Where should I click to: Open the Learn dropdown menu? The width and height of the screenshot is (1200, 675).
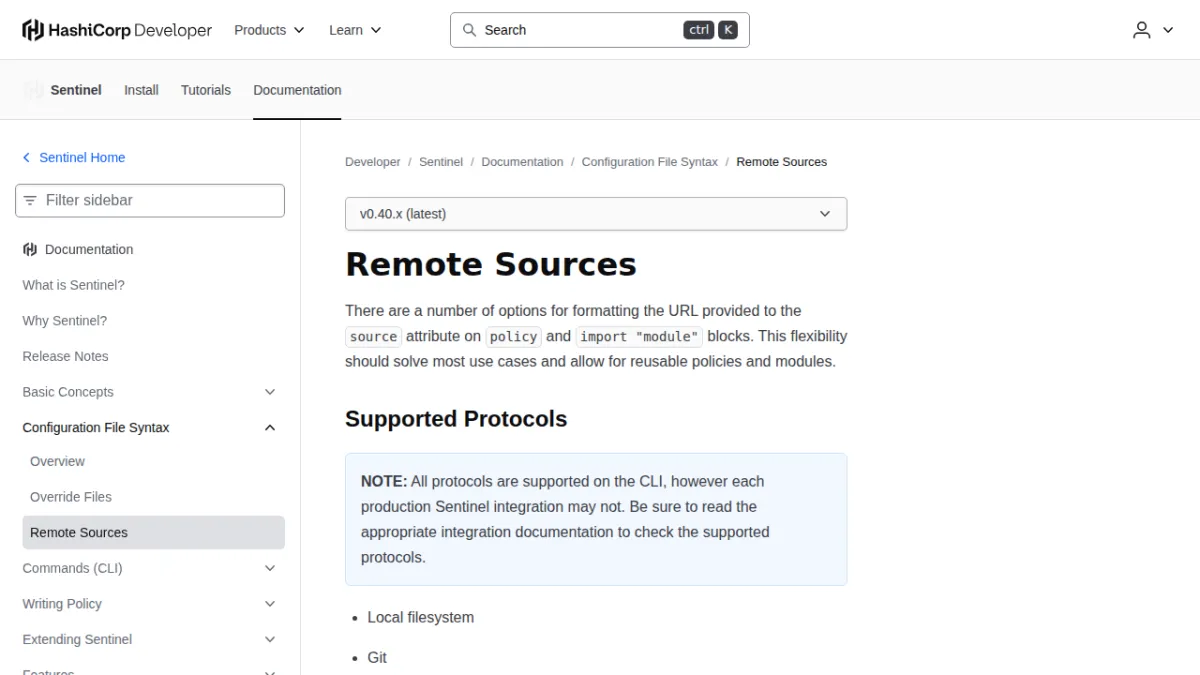[355, 30]
